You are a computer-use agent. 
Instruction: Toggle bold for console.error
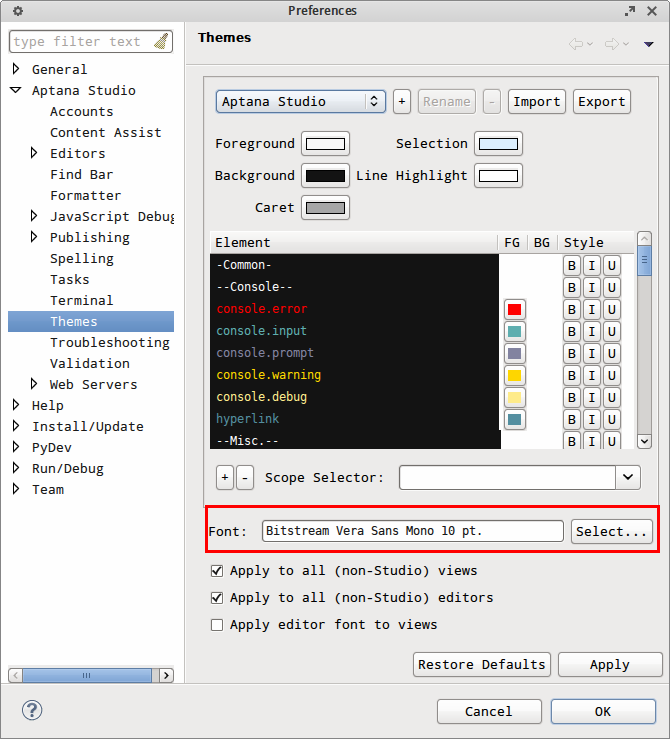(572, 310)
